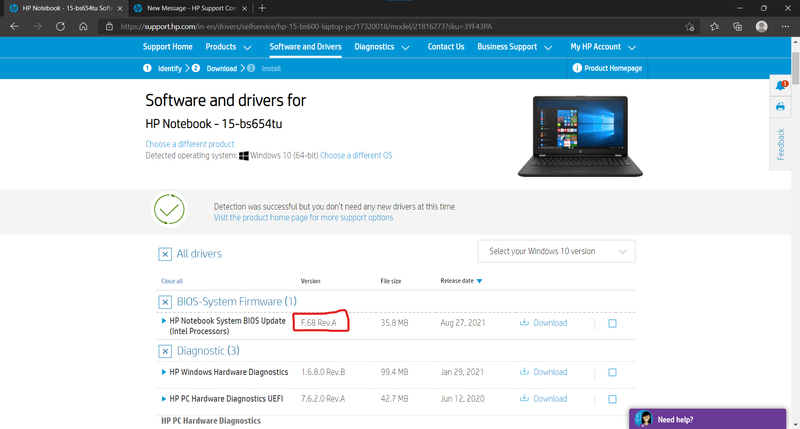The width and height of the screenshot is (800, 429).
Task: Expand HP Windows Hardware Diagnostics row
Action: coord(163,372)
